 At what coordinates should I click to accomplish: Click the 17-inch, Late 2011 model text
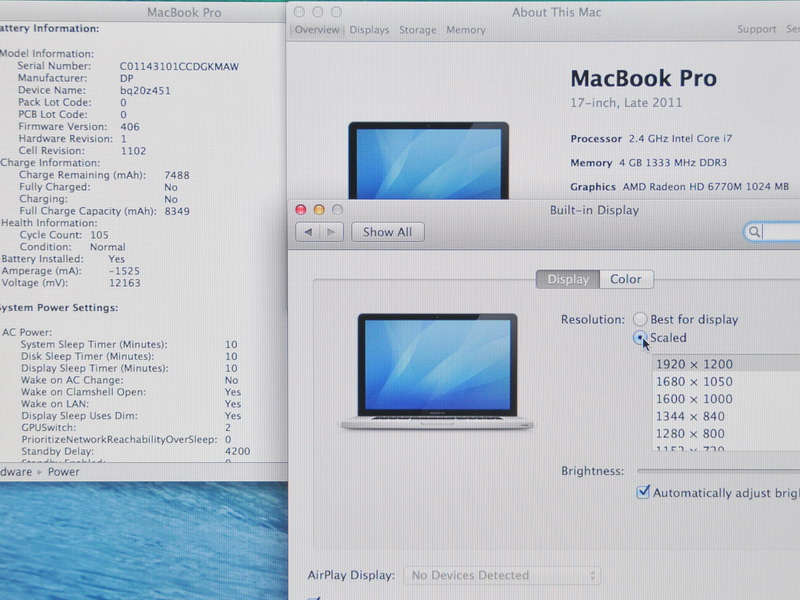tap(626, 103)
